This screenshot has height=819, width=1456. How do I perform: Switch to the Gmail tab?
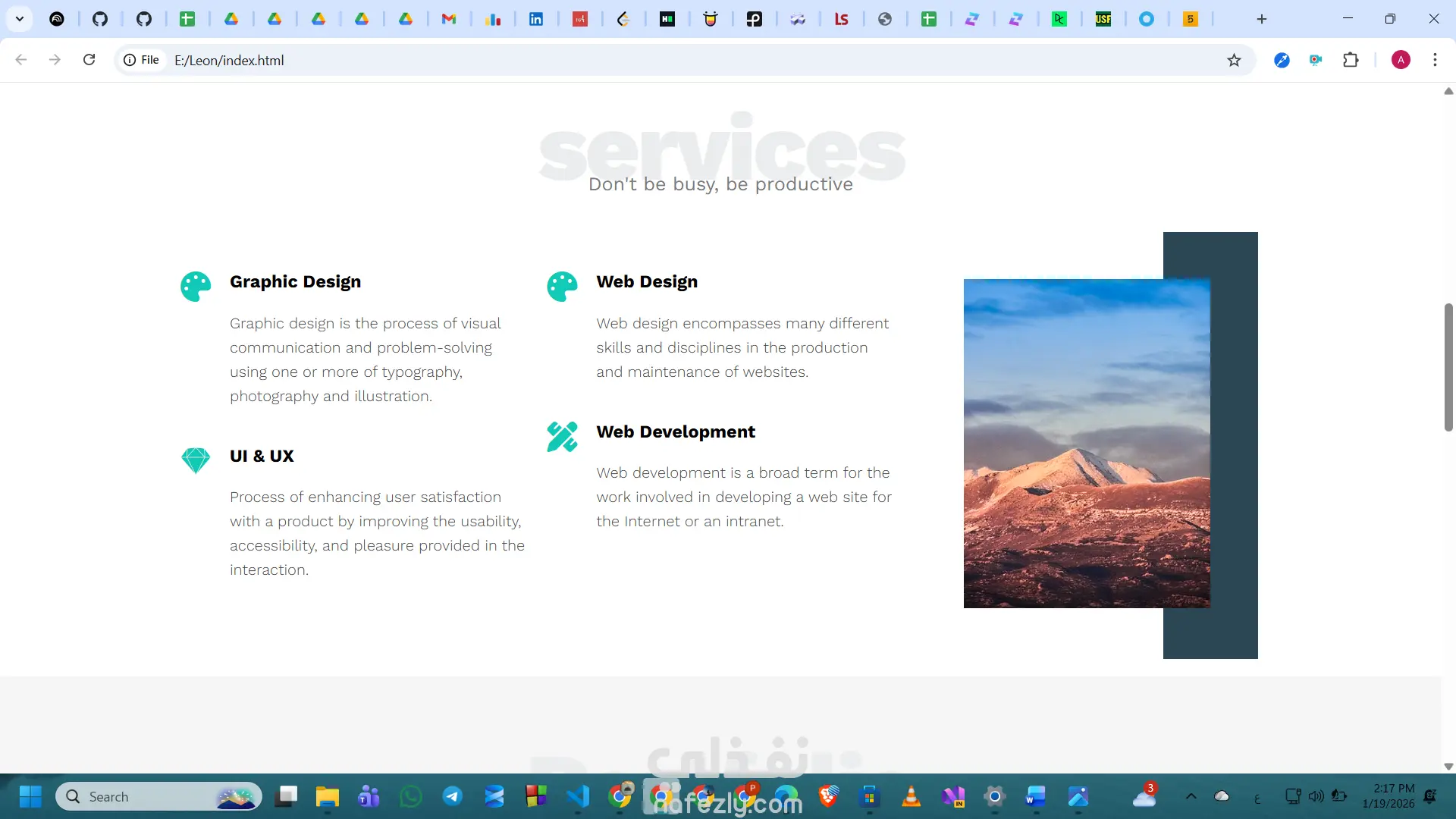(x=449, y=19)
